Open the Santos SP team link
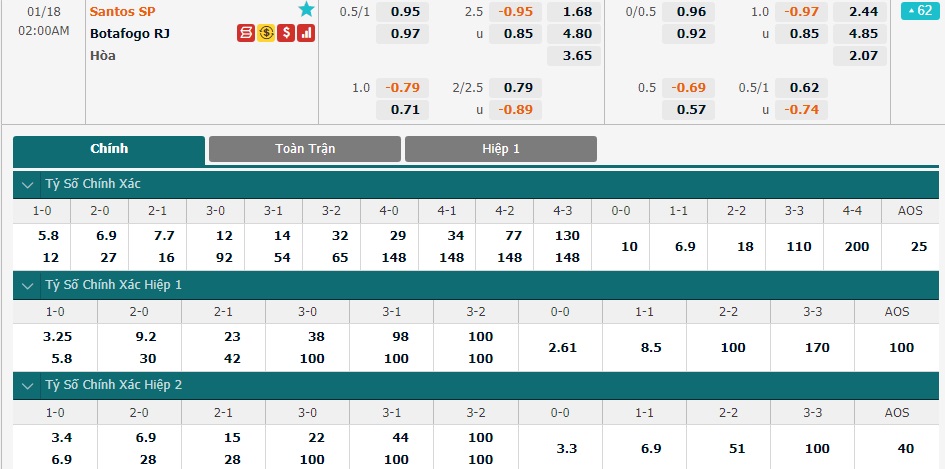 point(123,11)
